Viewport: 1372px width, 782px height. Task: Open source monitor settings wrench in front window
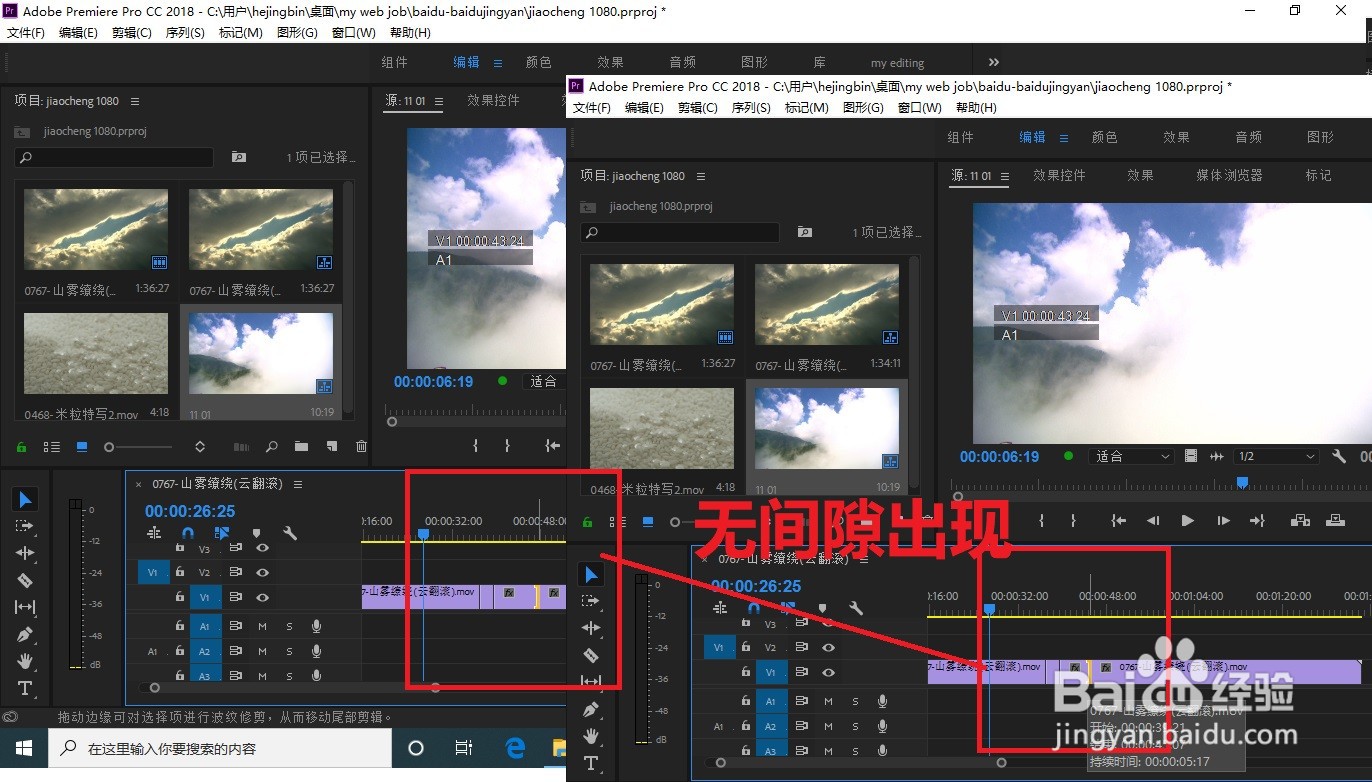[x=1339, y=456]
